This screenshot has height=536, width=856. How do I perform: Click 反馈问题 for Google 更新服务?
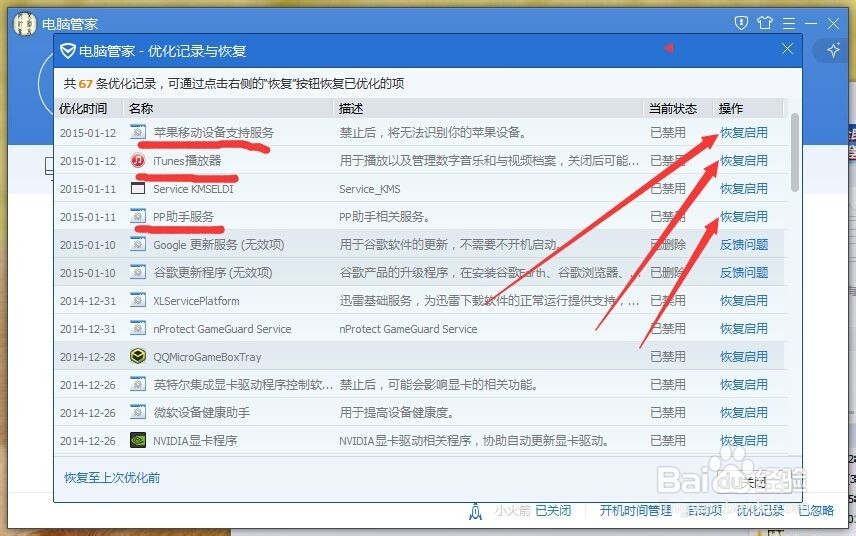[744, 245]
